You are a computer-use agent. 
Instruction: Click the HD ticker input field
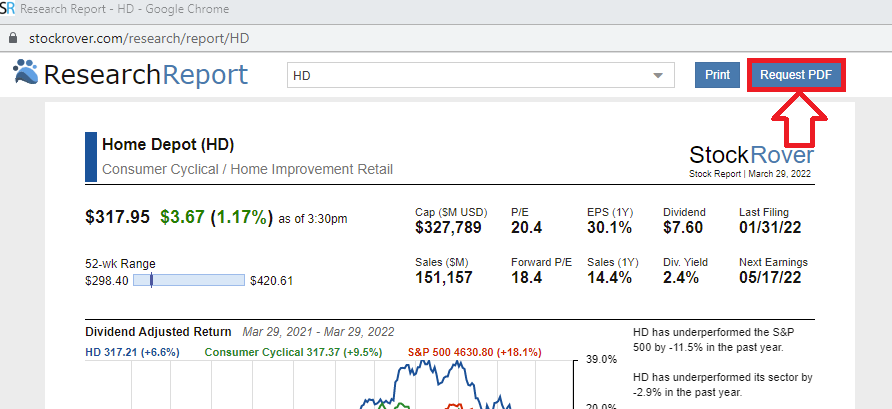coord(481,75)
